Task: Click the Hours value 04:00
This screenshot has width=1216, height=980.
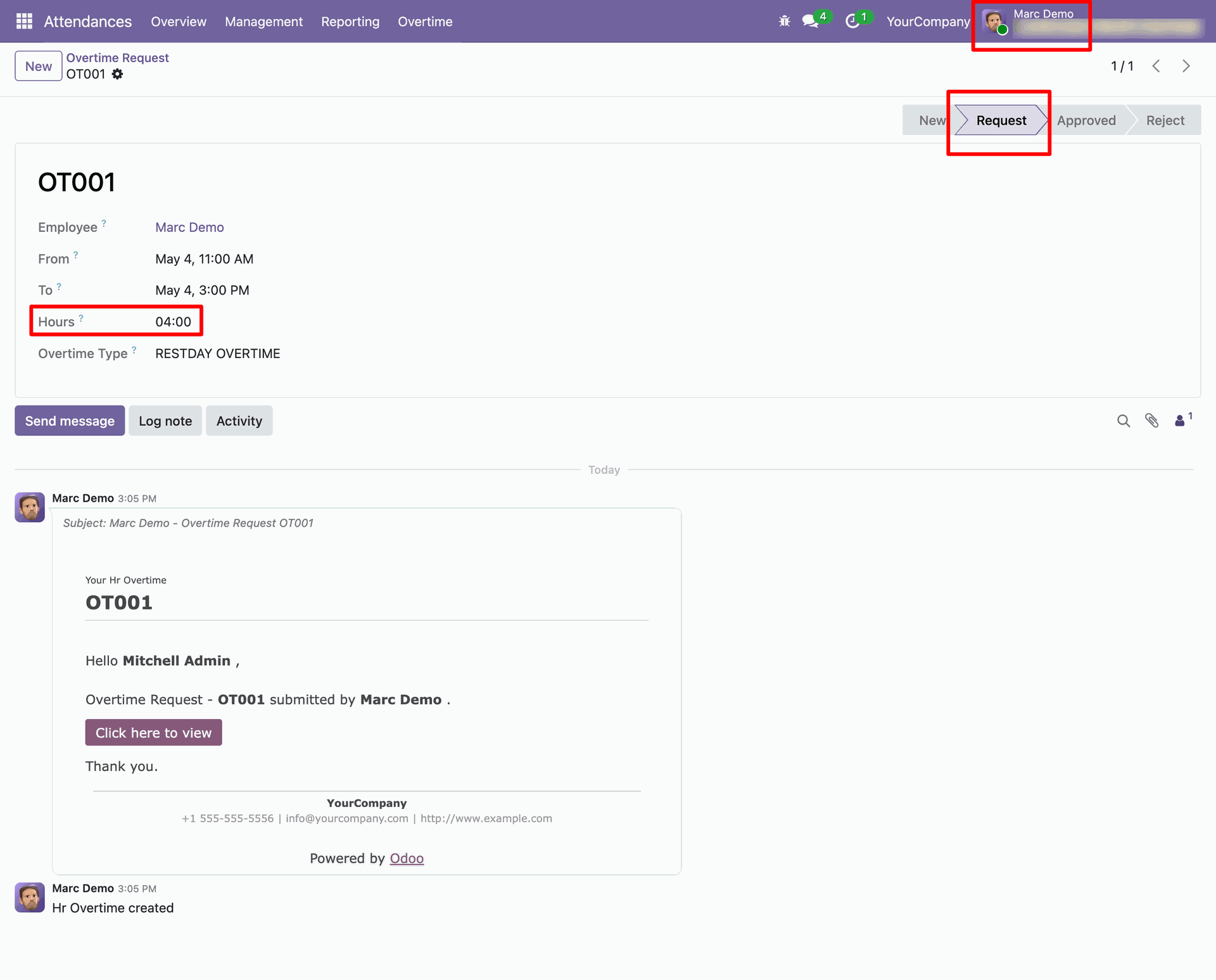Action: coord(174,322)
